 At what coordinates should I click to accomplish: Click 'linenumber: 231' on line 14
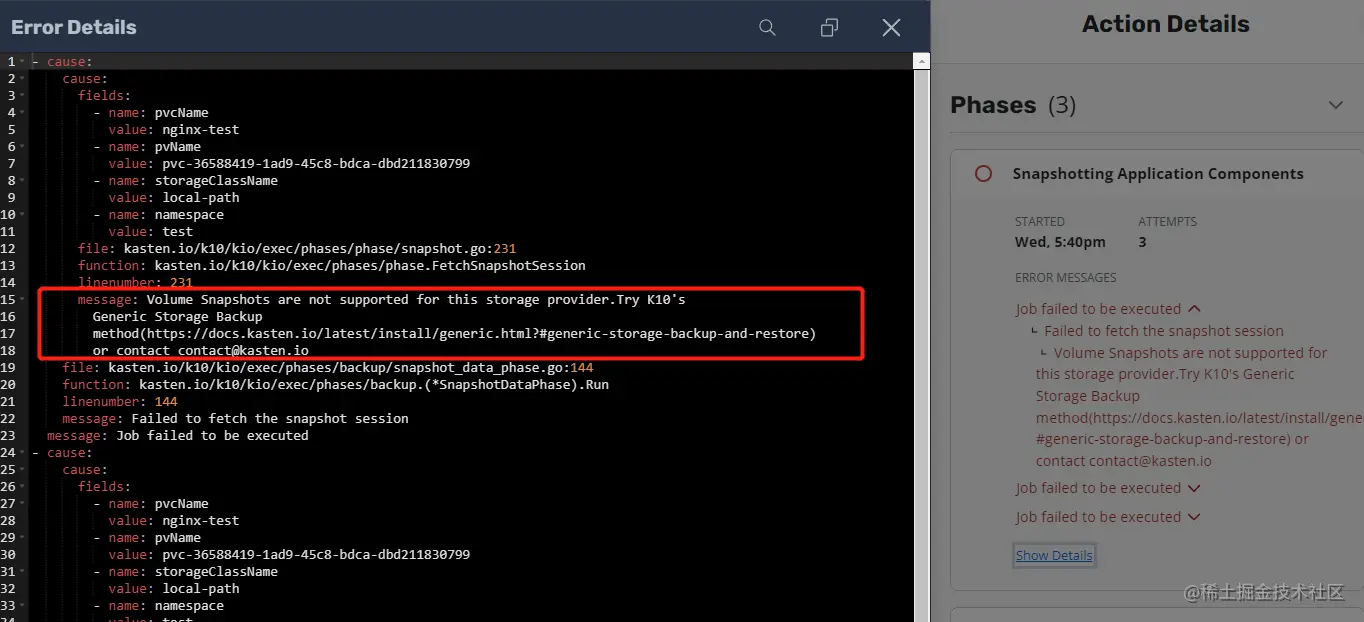136,283
